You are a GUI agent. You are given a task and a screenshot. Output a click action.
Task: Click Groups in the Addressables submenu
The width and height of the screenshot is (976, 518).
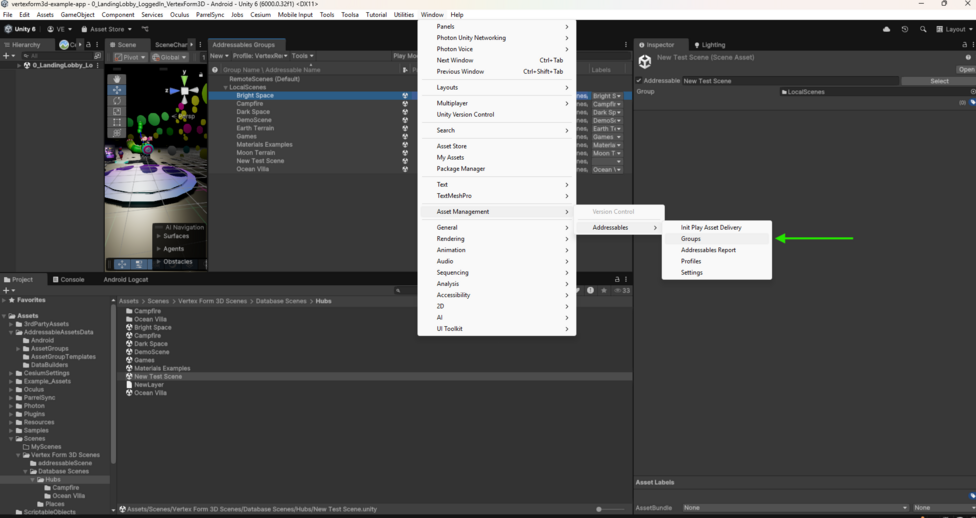pos(691,239)
